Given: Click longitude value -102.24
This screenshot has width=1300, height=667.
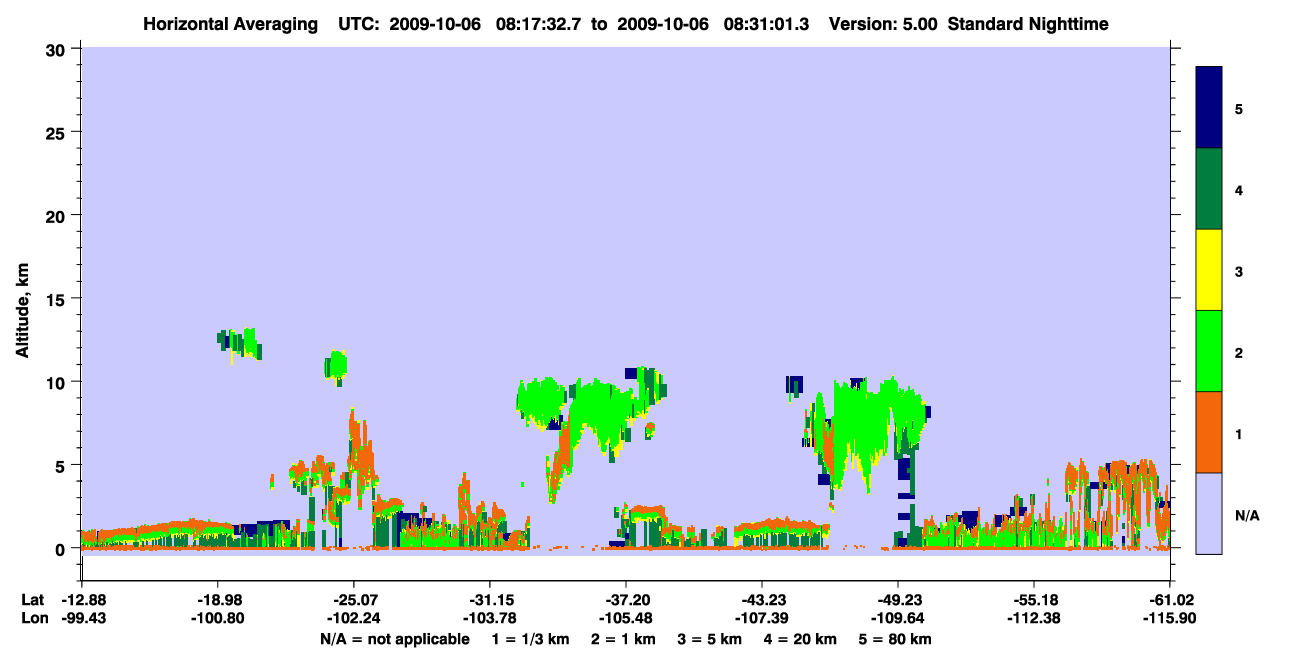Looking at the screenshot, I should click(x=353, y=619).
